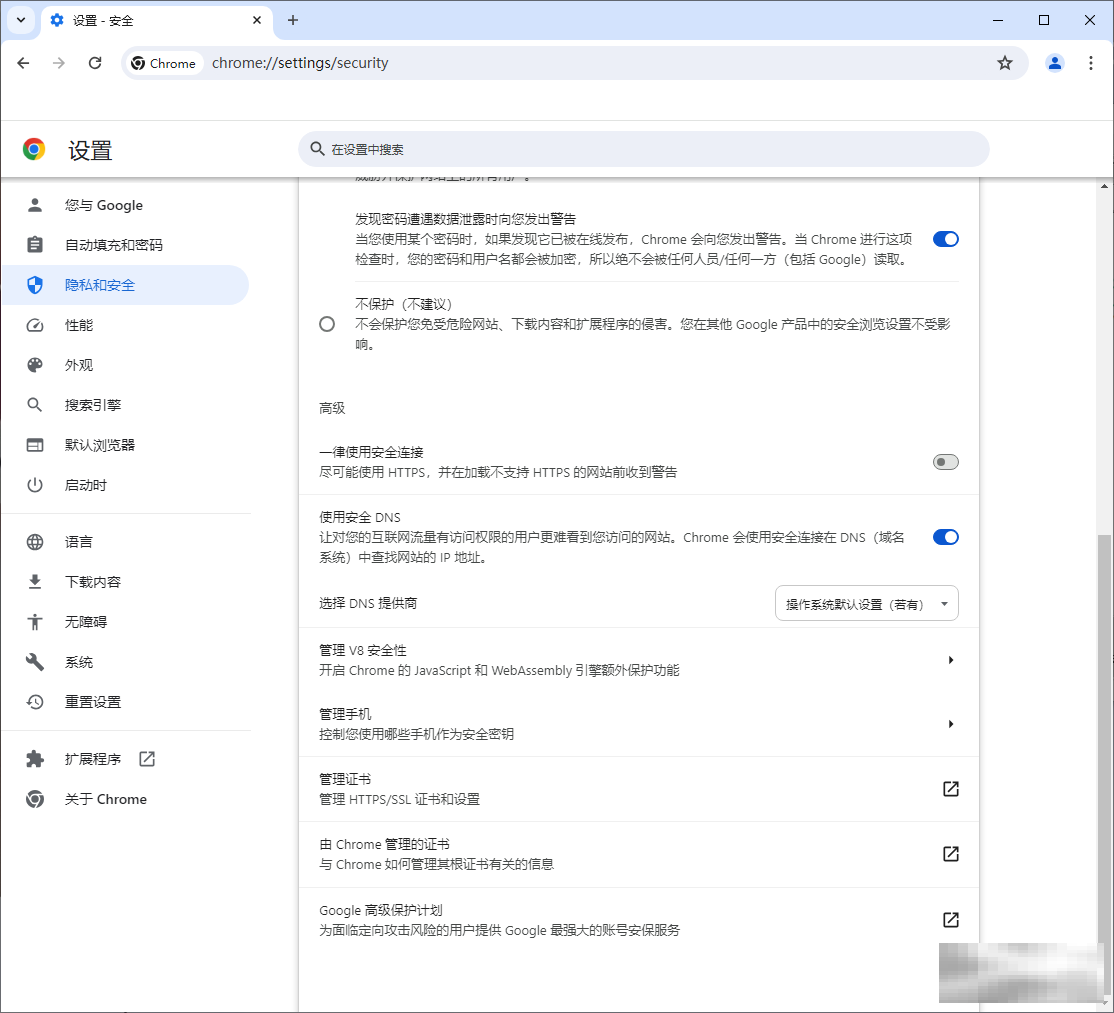Open the new tab plus button
1114x1013 pixels.
coord(293,20)
